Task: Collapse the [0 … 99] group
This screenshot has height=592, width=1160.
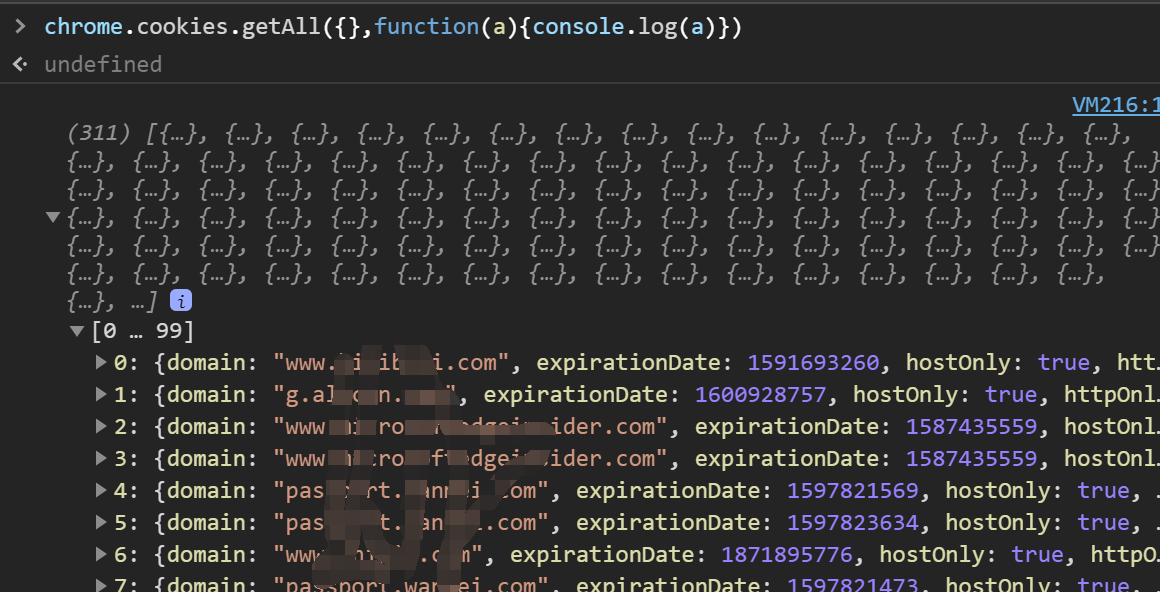Action: [x=76, y=331]
